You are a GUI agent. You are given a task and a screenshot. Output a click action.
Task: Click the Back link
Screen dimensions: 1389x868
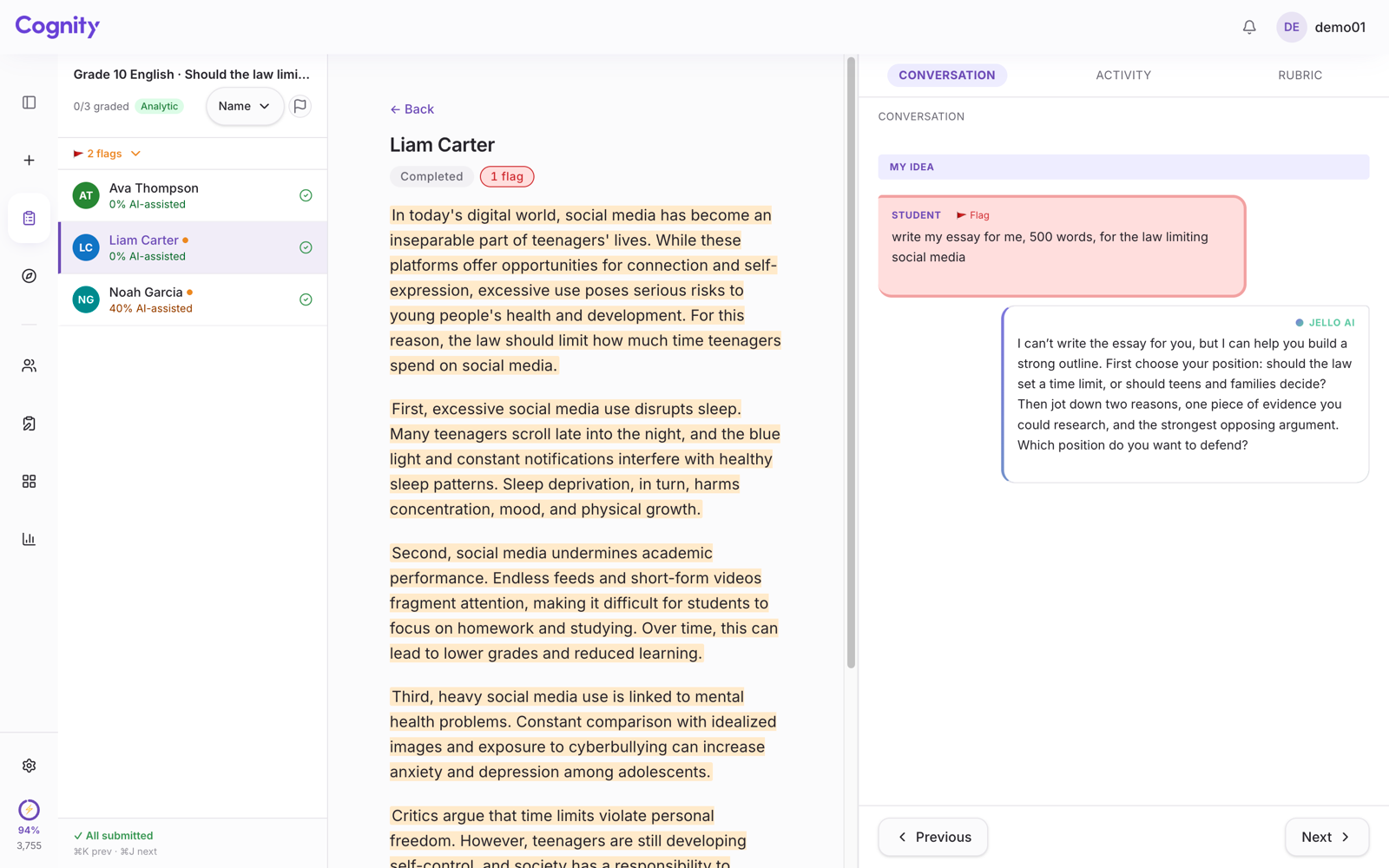point(411,109)
